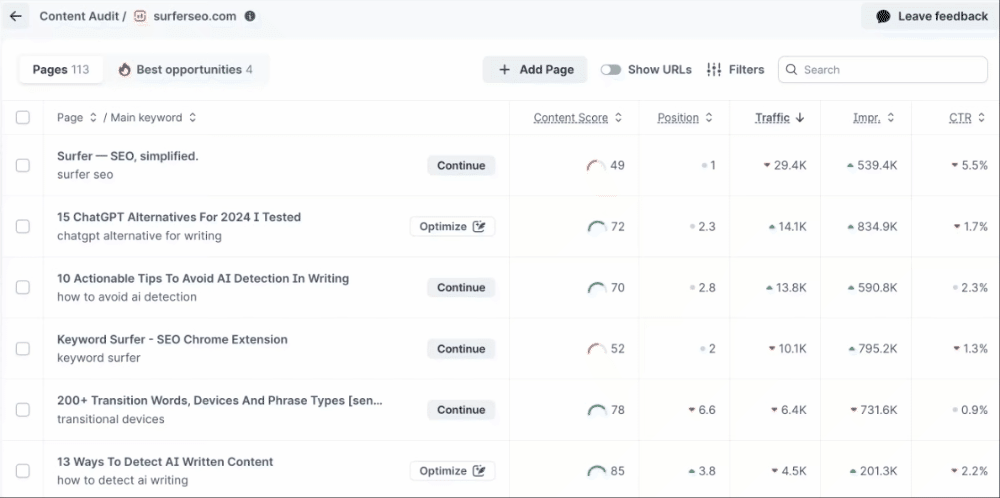
Task: Open 13 Ways To Detect AI Written Content
Action: coord(165,462)
